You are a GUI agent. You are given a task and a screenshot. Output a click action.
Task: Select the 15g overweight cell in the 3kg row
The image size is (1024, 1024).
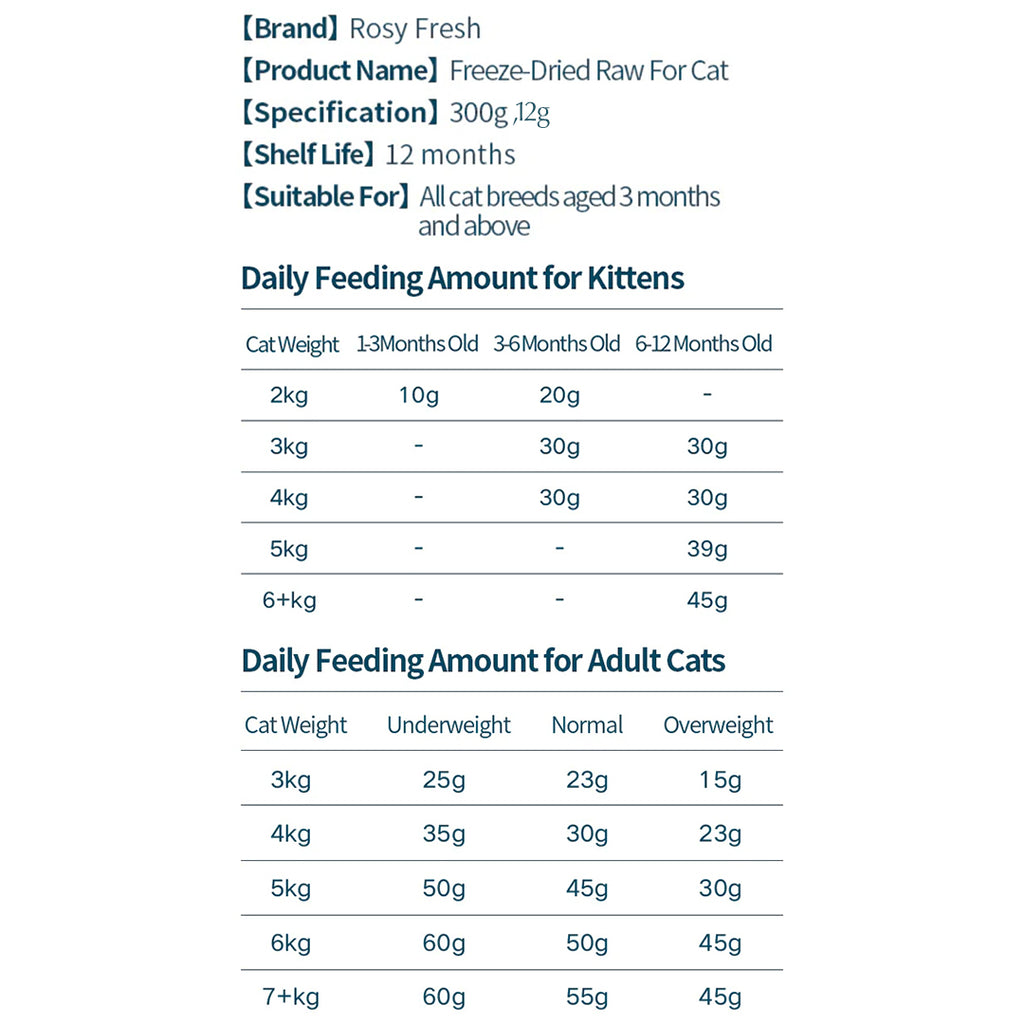(x=720, y=780)
